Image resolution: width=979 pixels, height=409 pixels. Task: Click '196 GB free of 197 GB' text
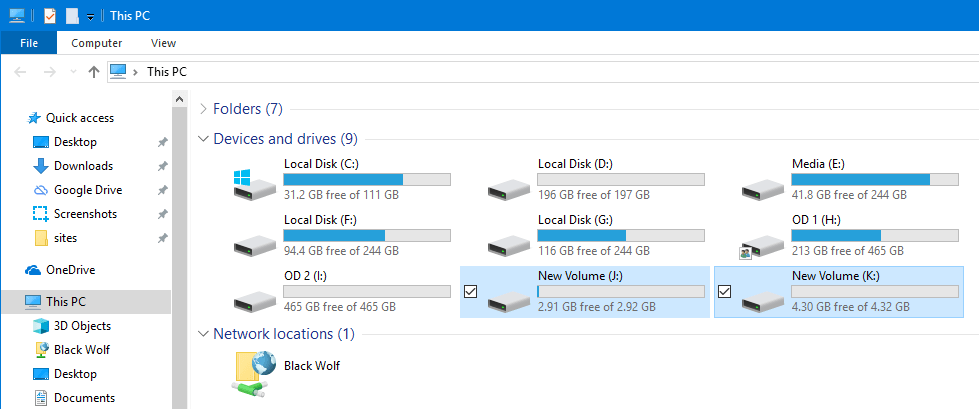point(594,195)
